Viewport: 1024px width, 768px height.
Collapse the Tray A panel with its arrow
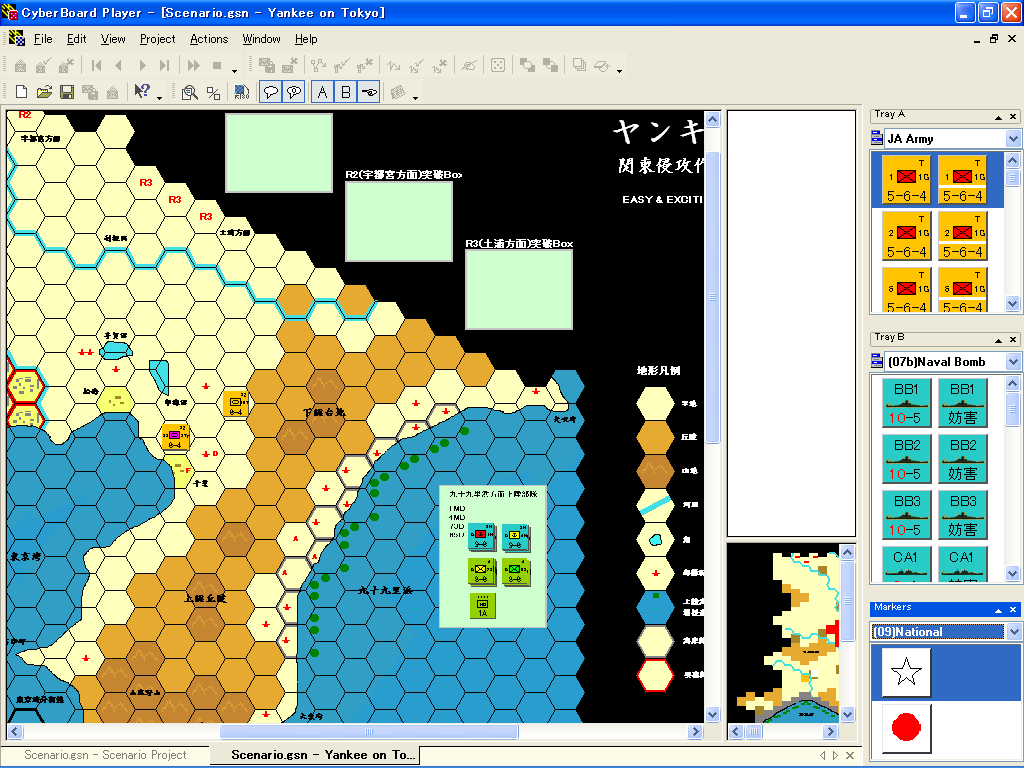[998, 117]
